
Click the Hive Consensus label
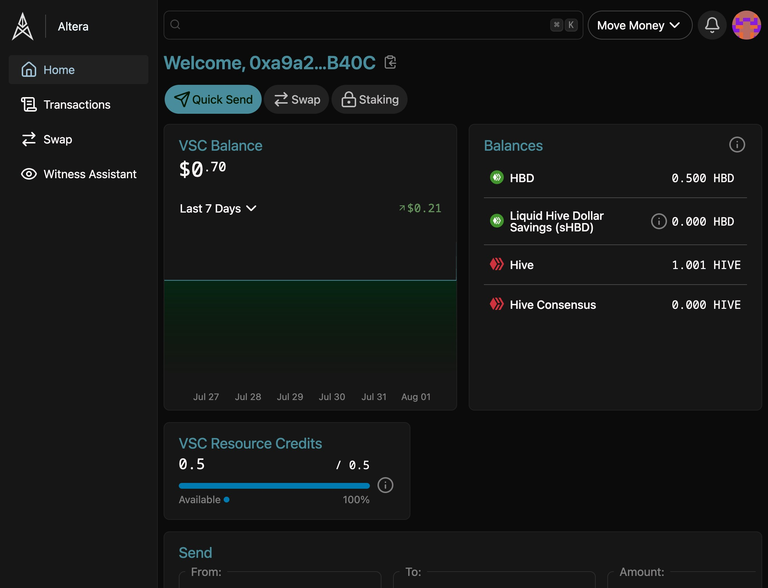[x=552, y=305]
